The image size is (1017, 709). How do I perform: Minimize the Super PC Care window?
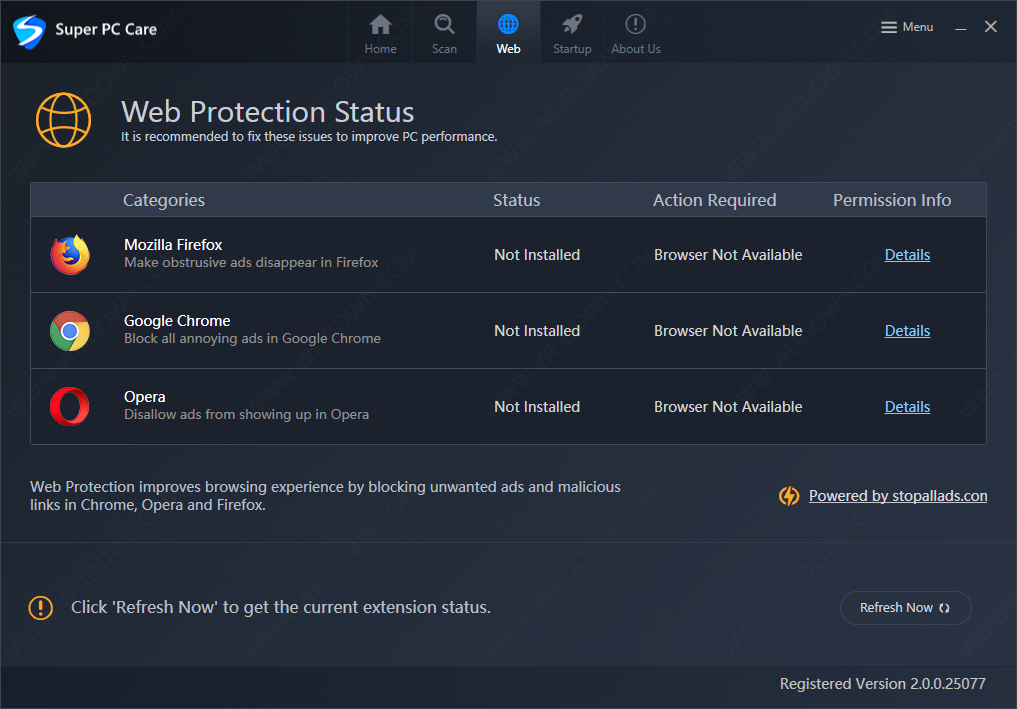pos(961,28)
